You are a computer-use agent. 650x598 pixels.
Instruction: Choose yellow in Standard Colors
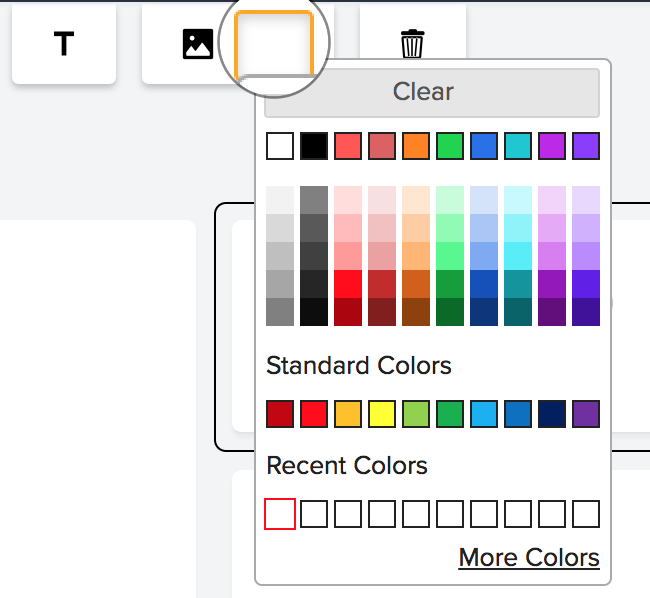[382, 414]
